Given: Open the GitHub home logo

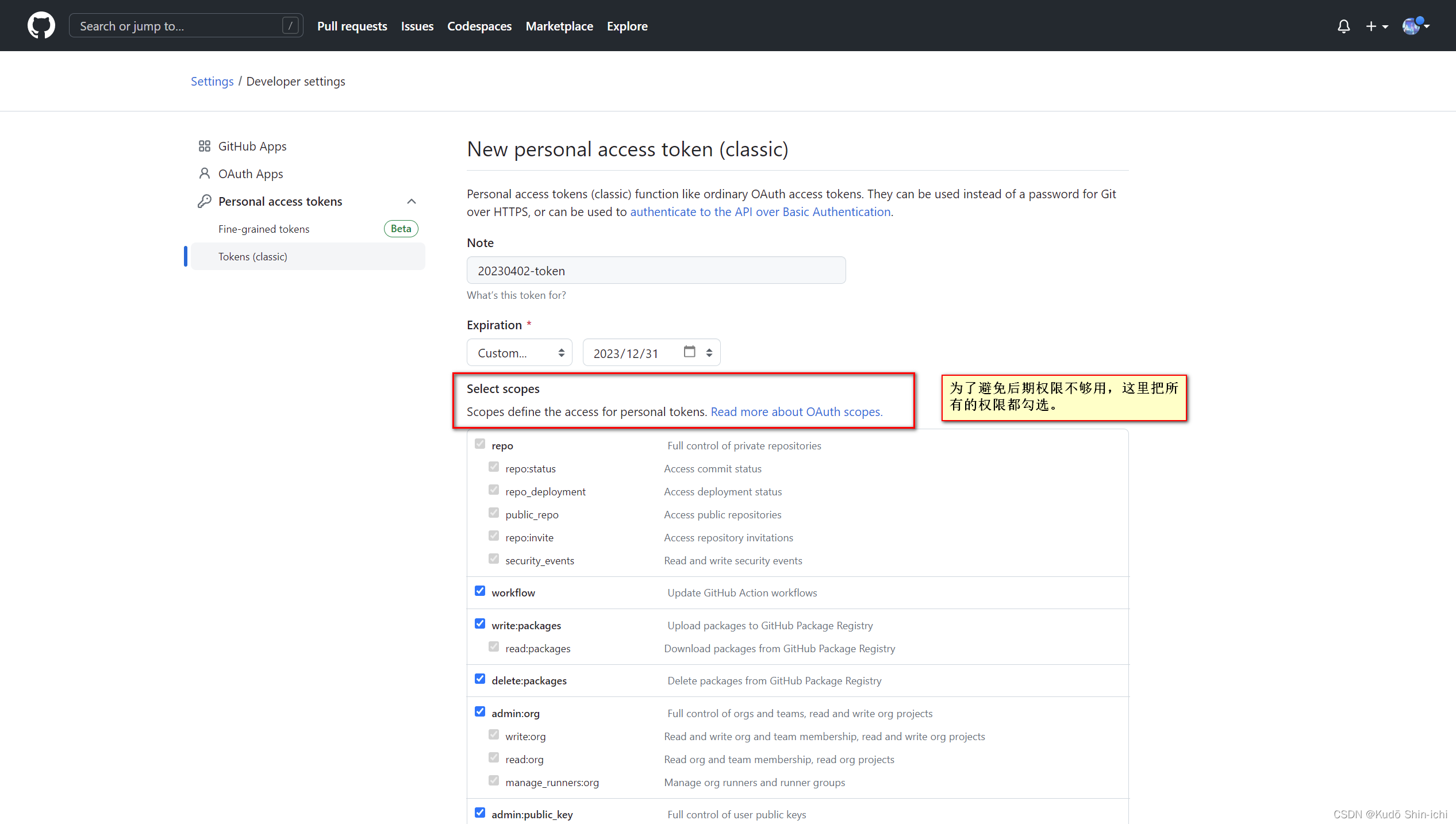Looking at the screenshot, I should tap(41, 26).
